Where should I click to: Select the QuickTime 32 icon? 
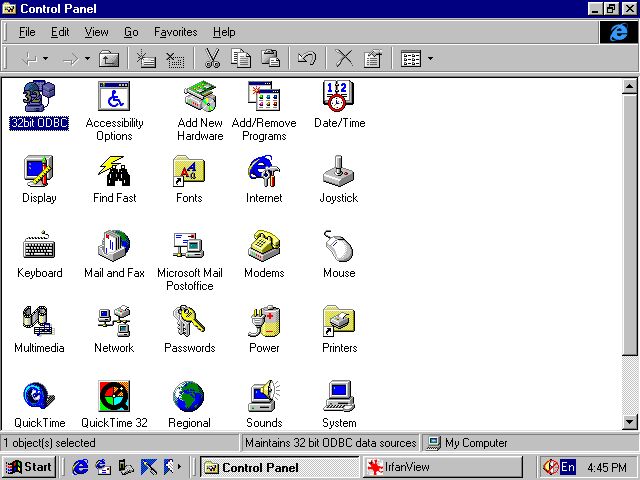[114, 405]
